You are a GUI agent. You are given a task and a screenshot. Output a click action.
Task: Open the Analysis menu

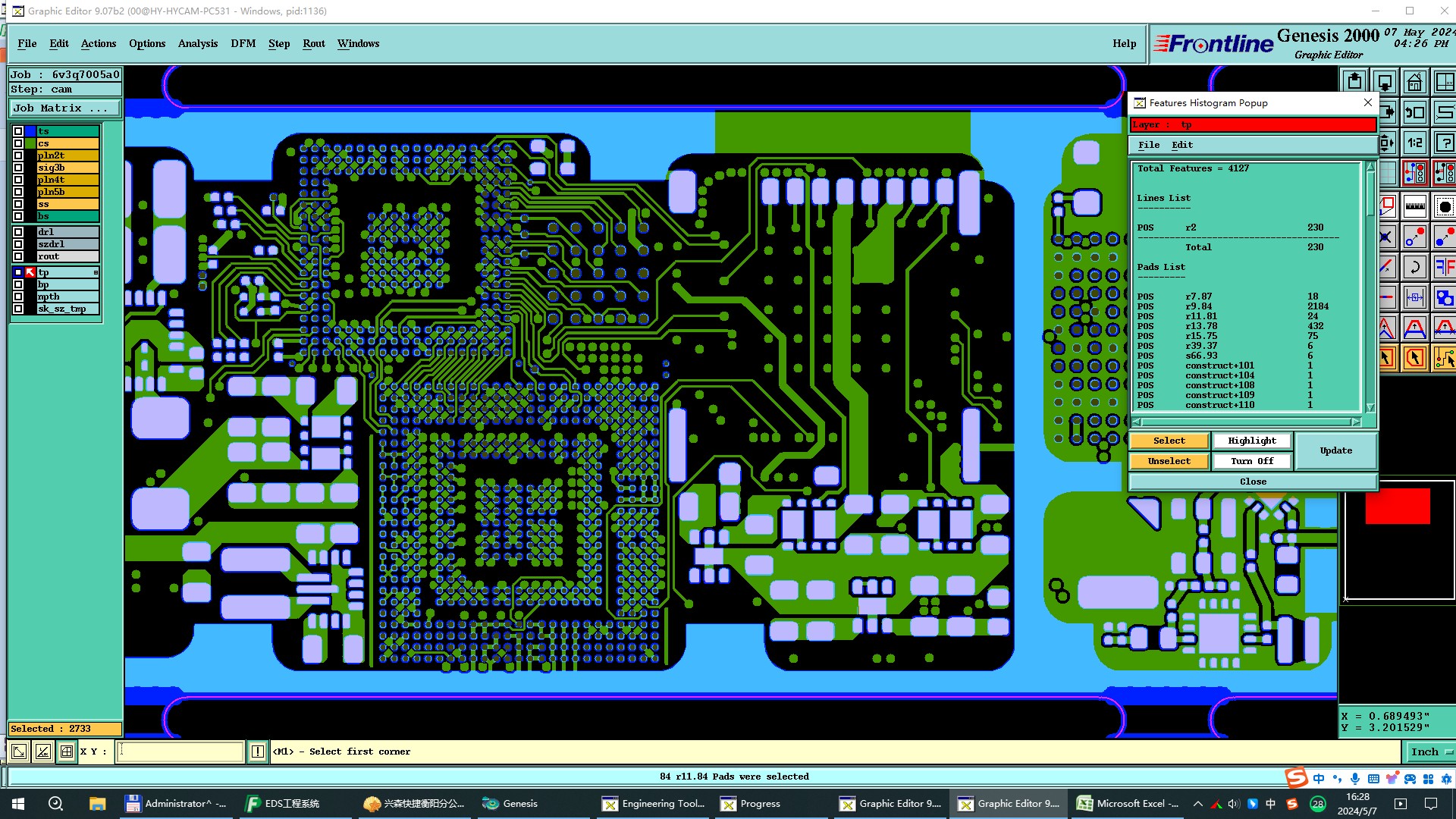[197, 43]
